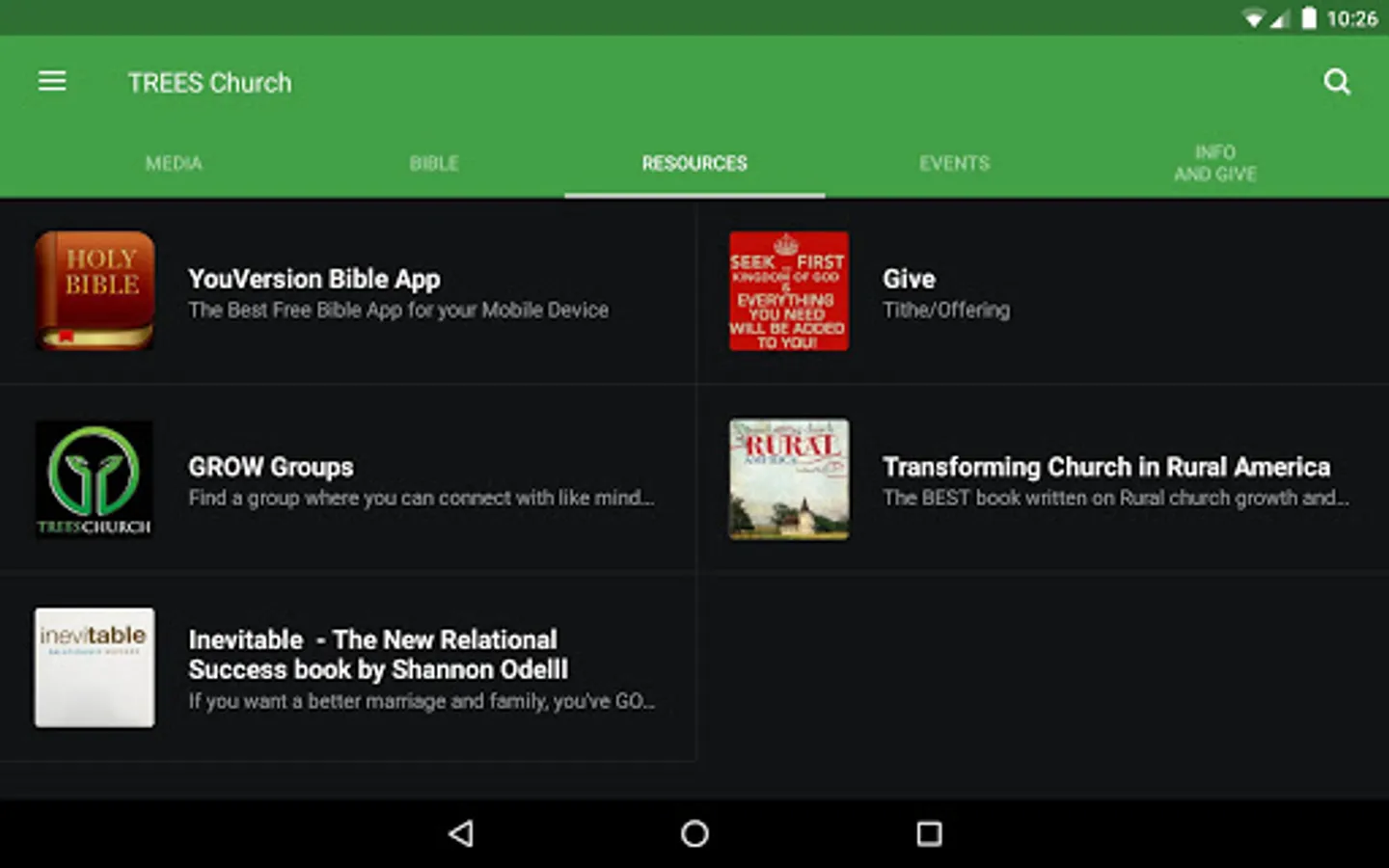Tap the Inevitable book cover thumbnail
Viewport: 1389px width, 868px height.
[95, 667]
